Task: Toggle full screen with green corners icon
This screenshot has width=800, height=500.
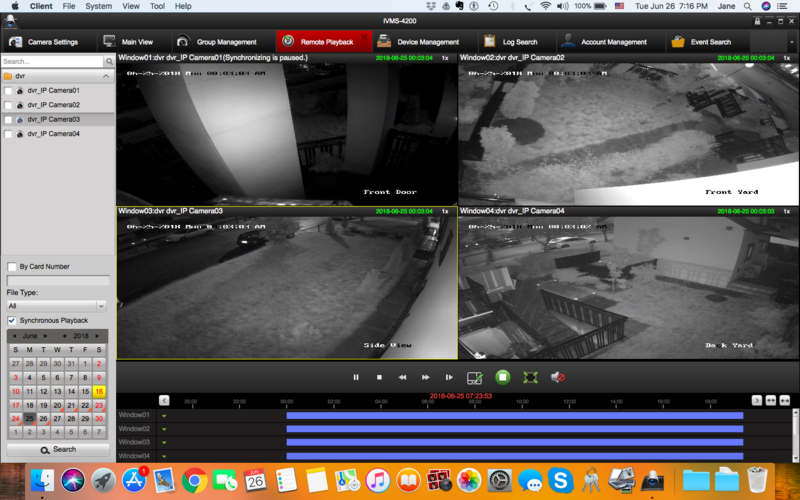Action: [x=531, y=378]
